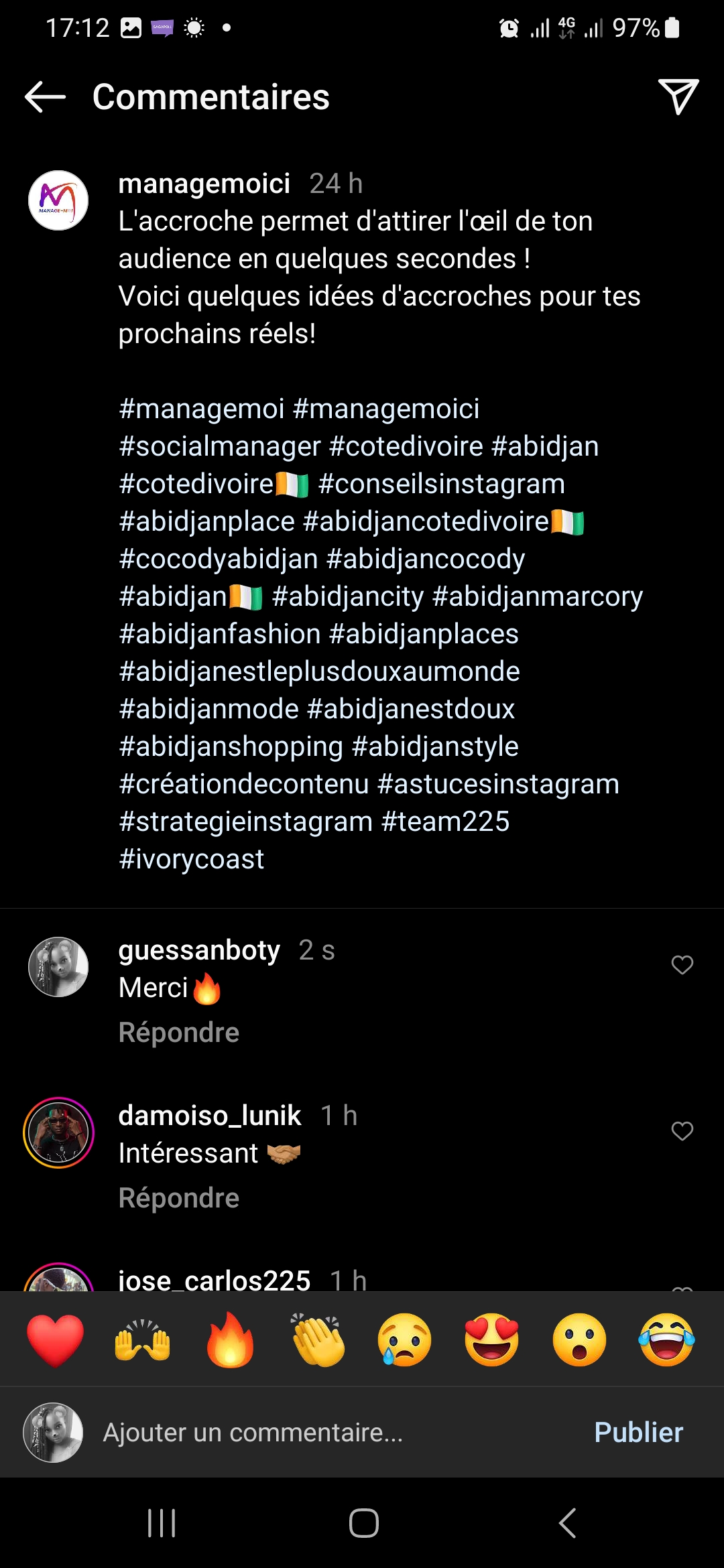This screenshot has width=724, height=1568.
Task: Insert the raised hands emoji
Action: (x=142, y=1340)
